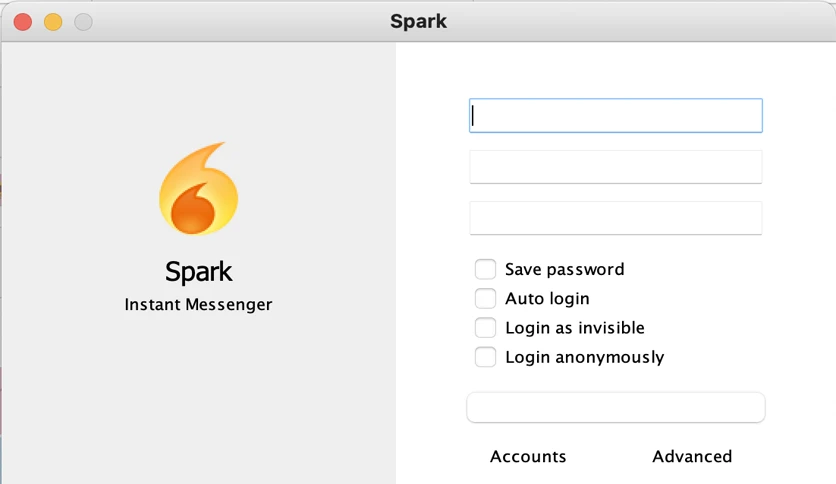Check the Login as invisible option
Image resolution: width=836 pixels, height=484 pixels.
click(x=485, y=328)
